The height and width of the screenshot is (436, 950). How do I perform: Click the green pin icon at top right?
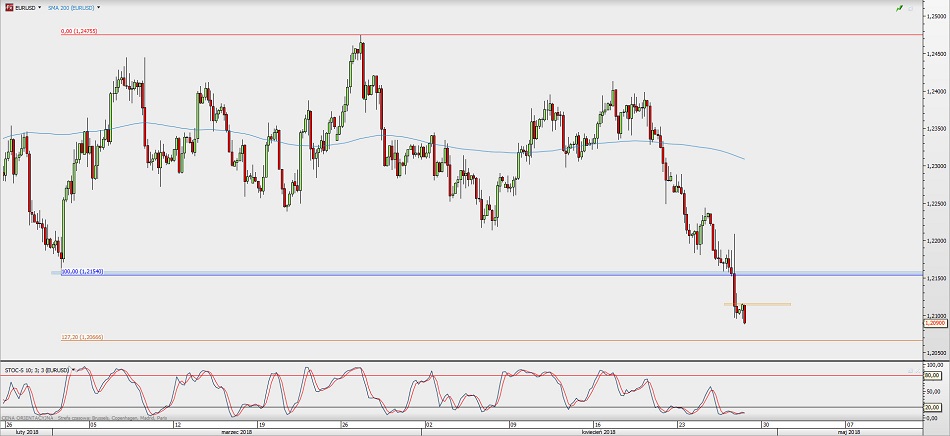[x=900, y=8]
